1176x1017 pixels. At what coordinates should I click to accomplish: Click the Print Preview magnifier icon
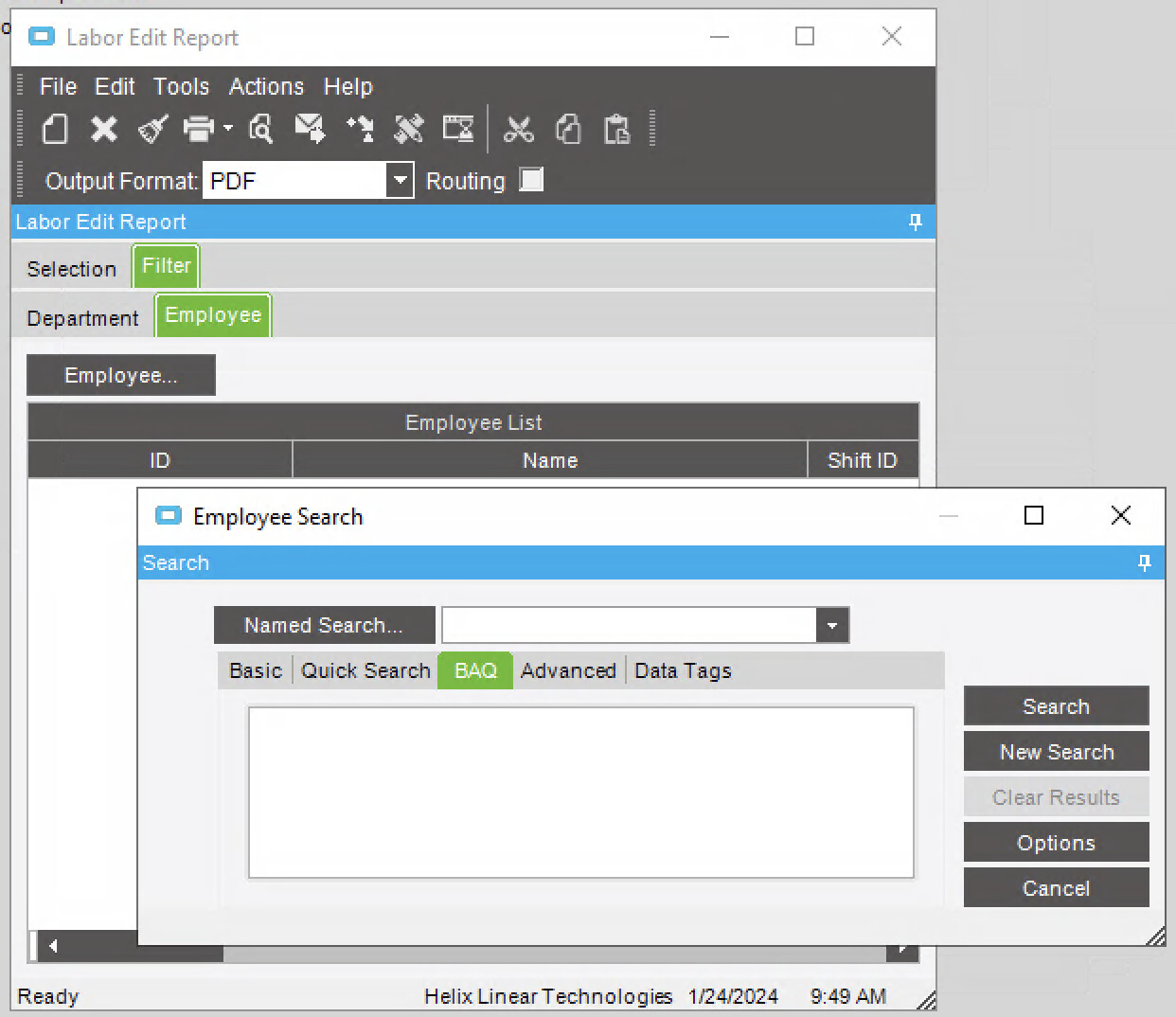click(x=260, y=129)
